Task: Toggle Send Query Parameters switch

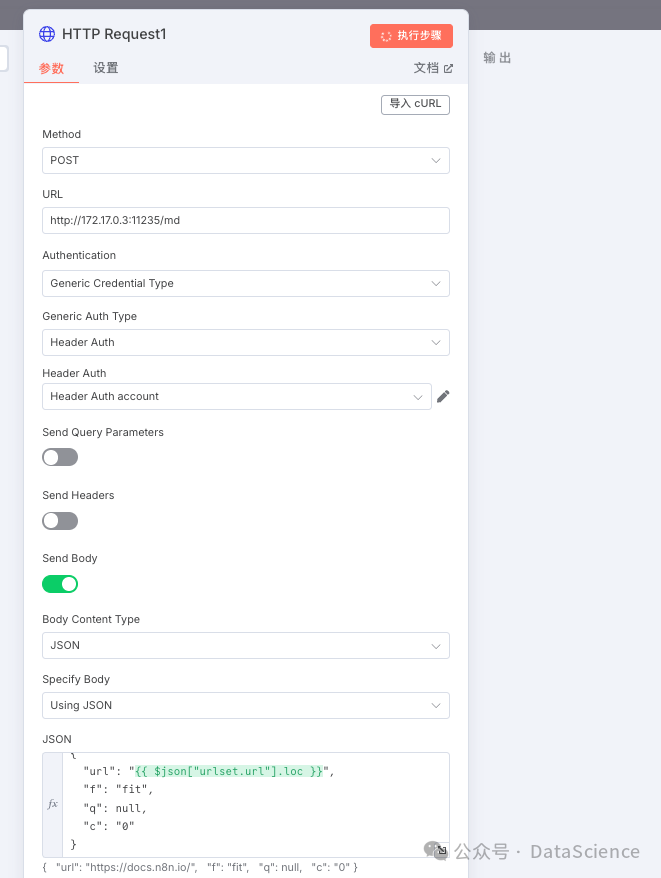Action: tap(60, 457)
